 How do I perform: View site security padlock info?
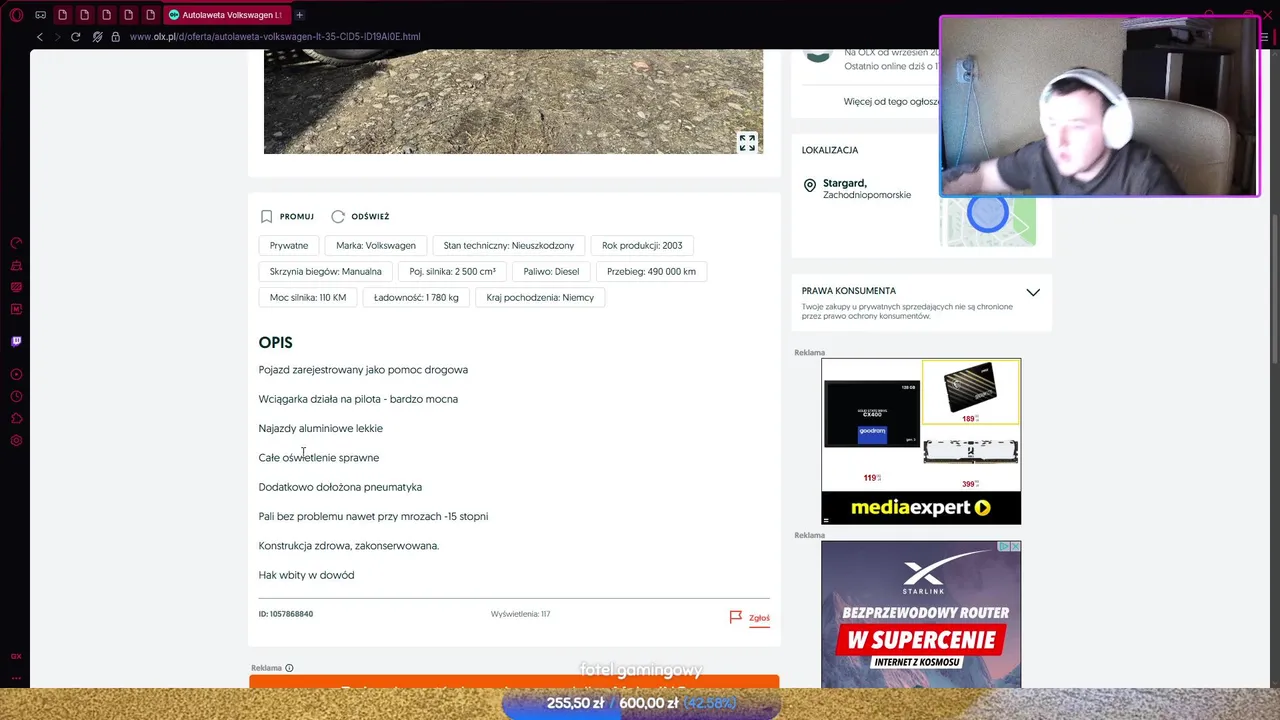click(115, 37)
